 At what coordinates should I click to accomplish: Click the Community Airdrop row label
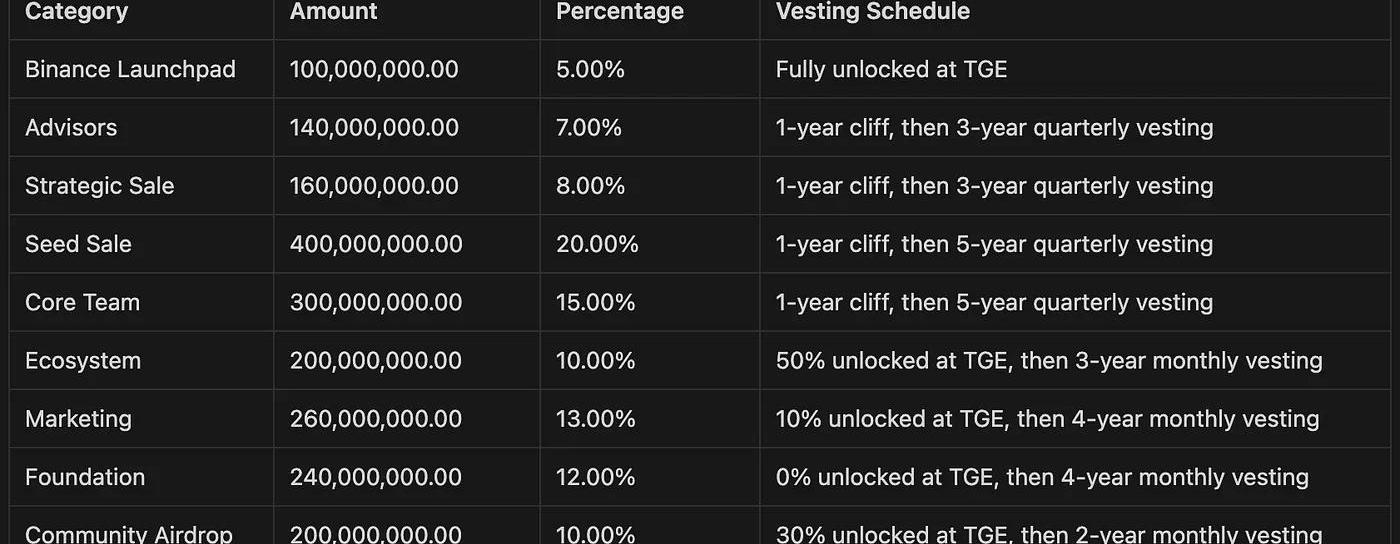coord(129,534)
